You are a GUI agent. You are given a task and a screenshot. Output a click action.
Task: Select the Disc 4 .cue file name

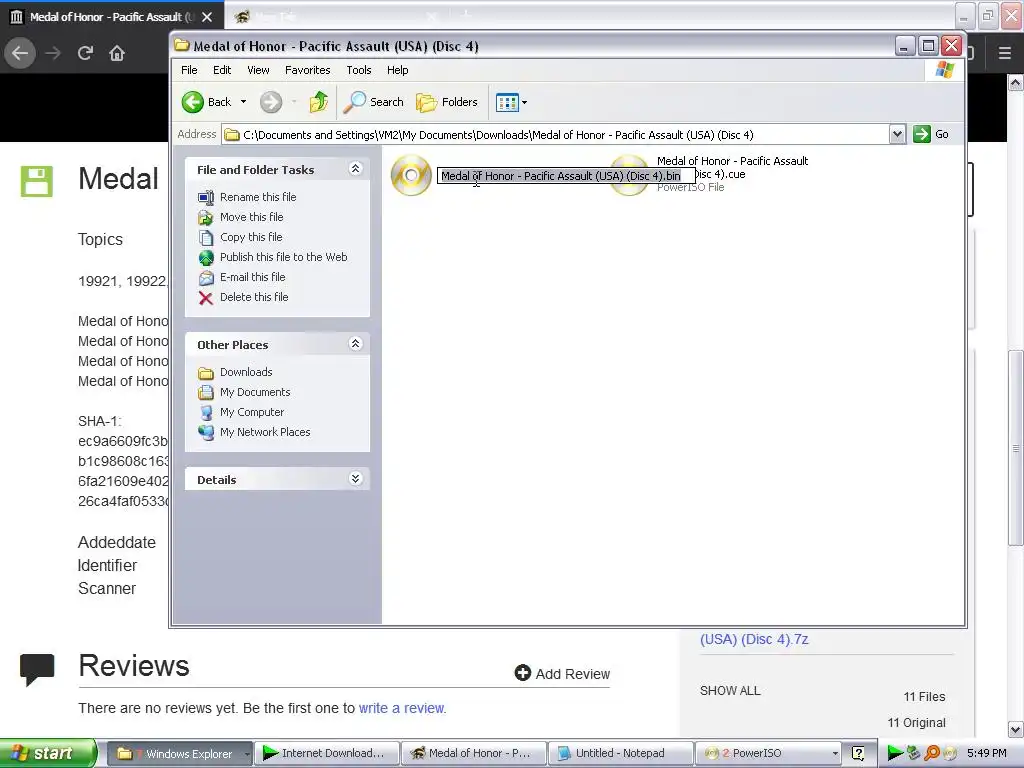(x=732, y=167)
